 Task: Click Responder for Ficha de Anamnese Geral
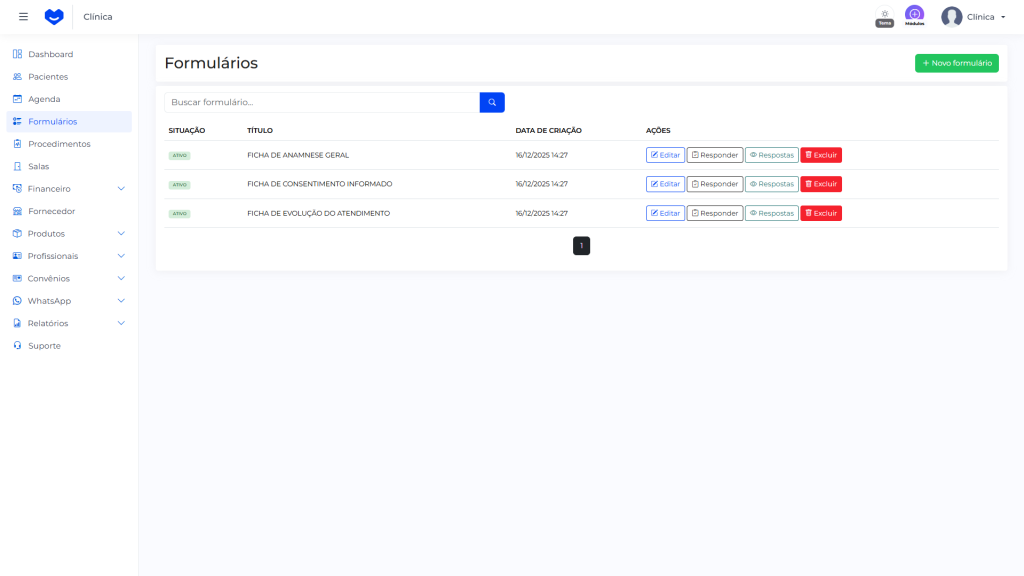click(x=714, y=155)
